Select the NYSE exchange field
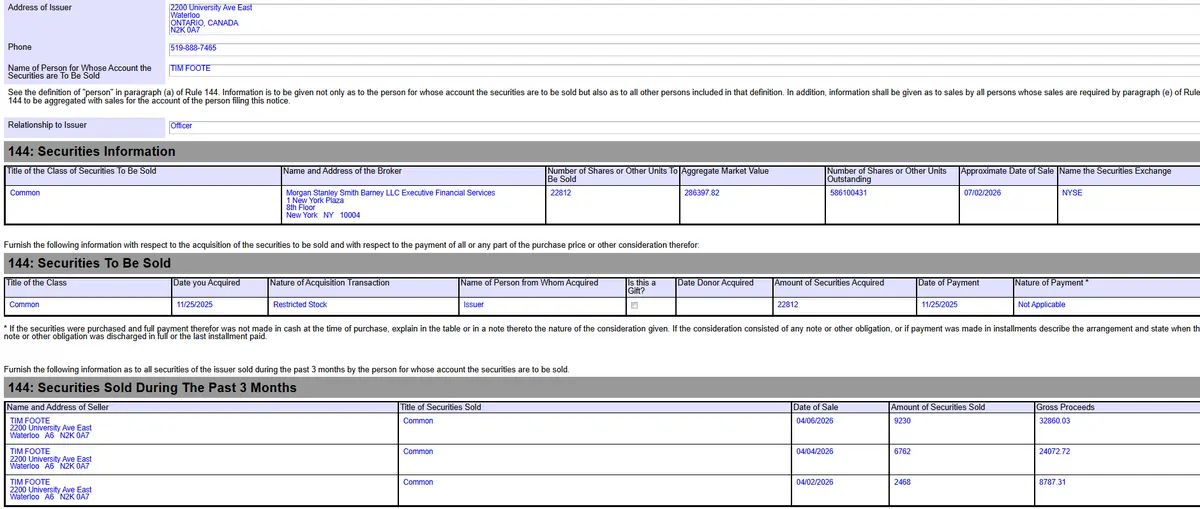Screen dimensions: 1200x509 (x=1071, y=193)
